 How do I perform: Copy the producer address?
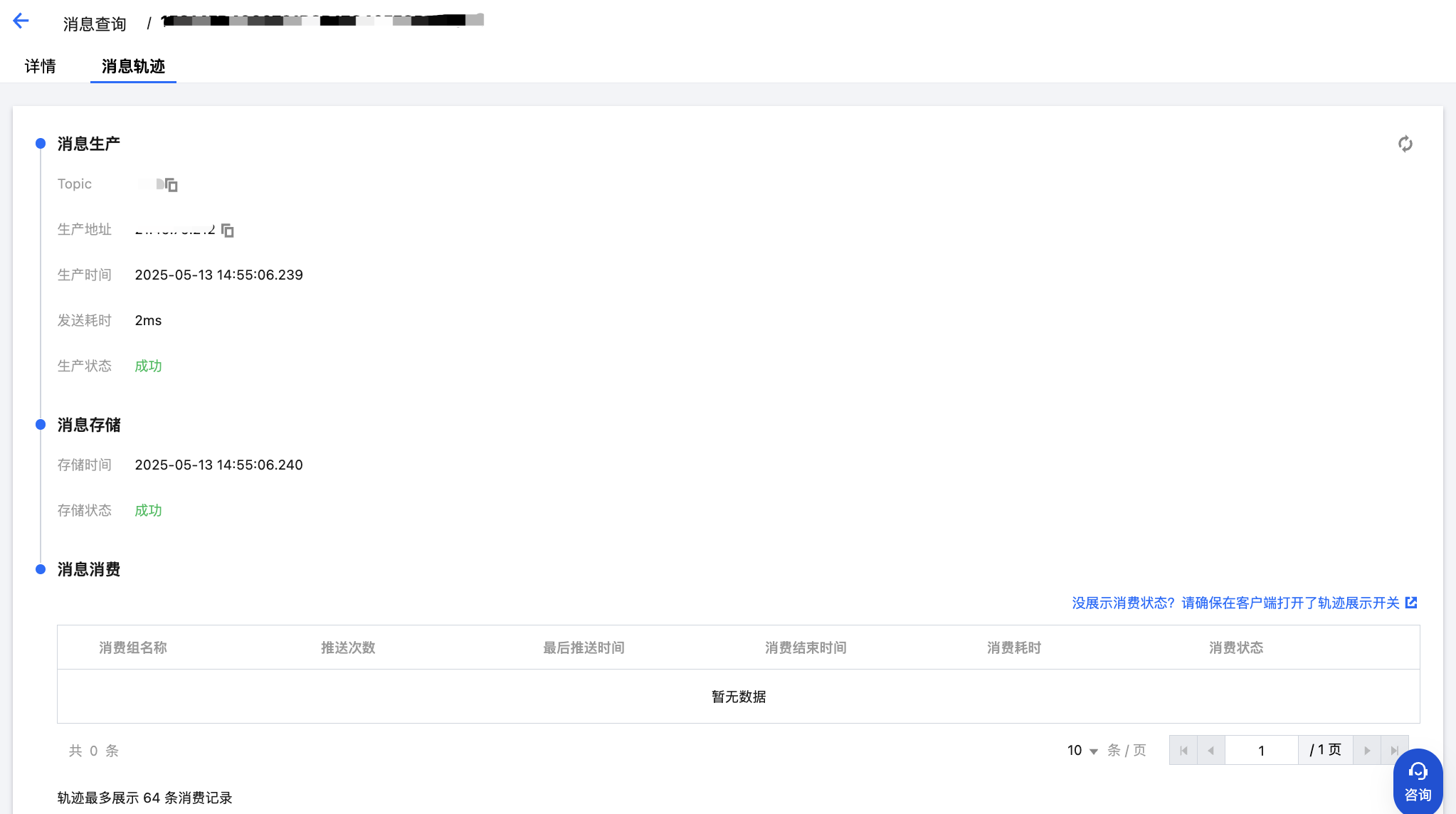tap(228, 231)
